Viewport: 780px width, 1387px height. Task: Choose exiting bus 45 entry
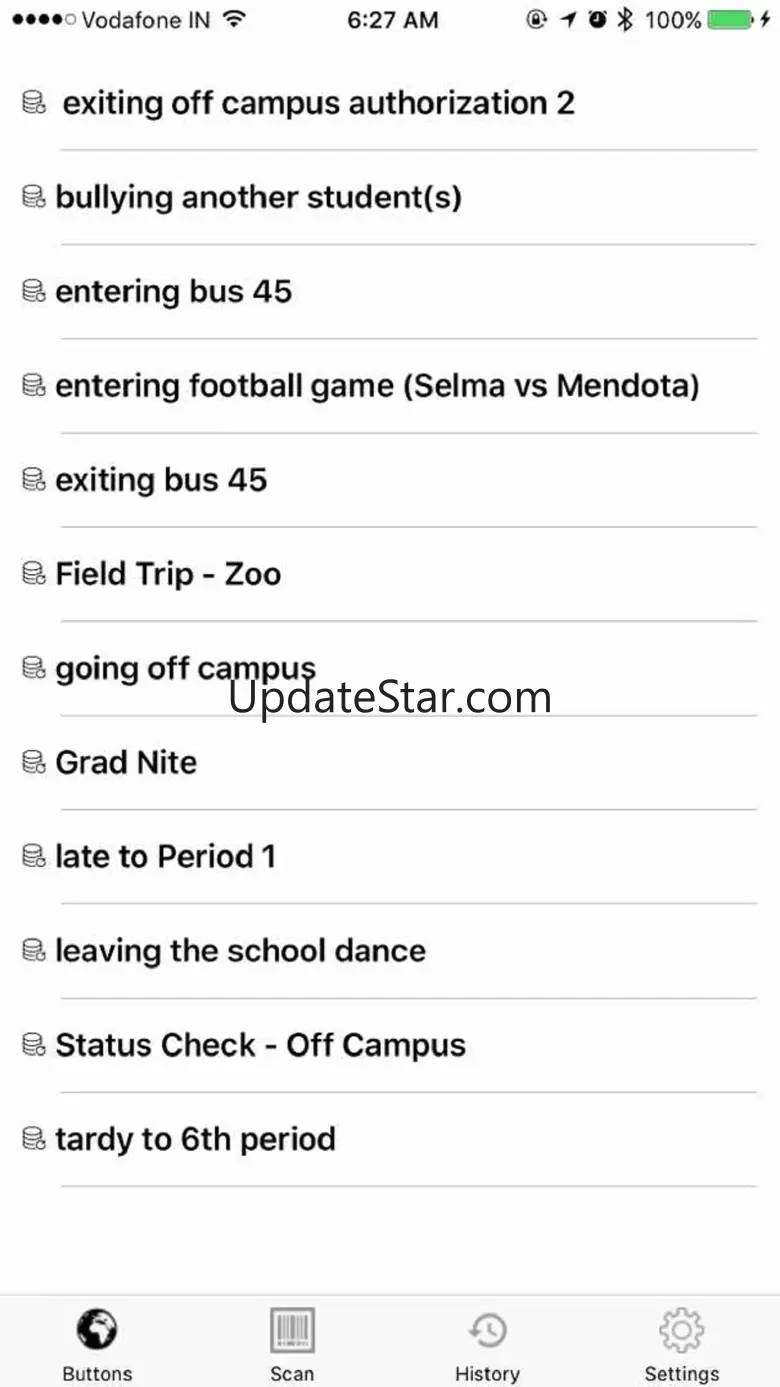161,480
